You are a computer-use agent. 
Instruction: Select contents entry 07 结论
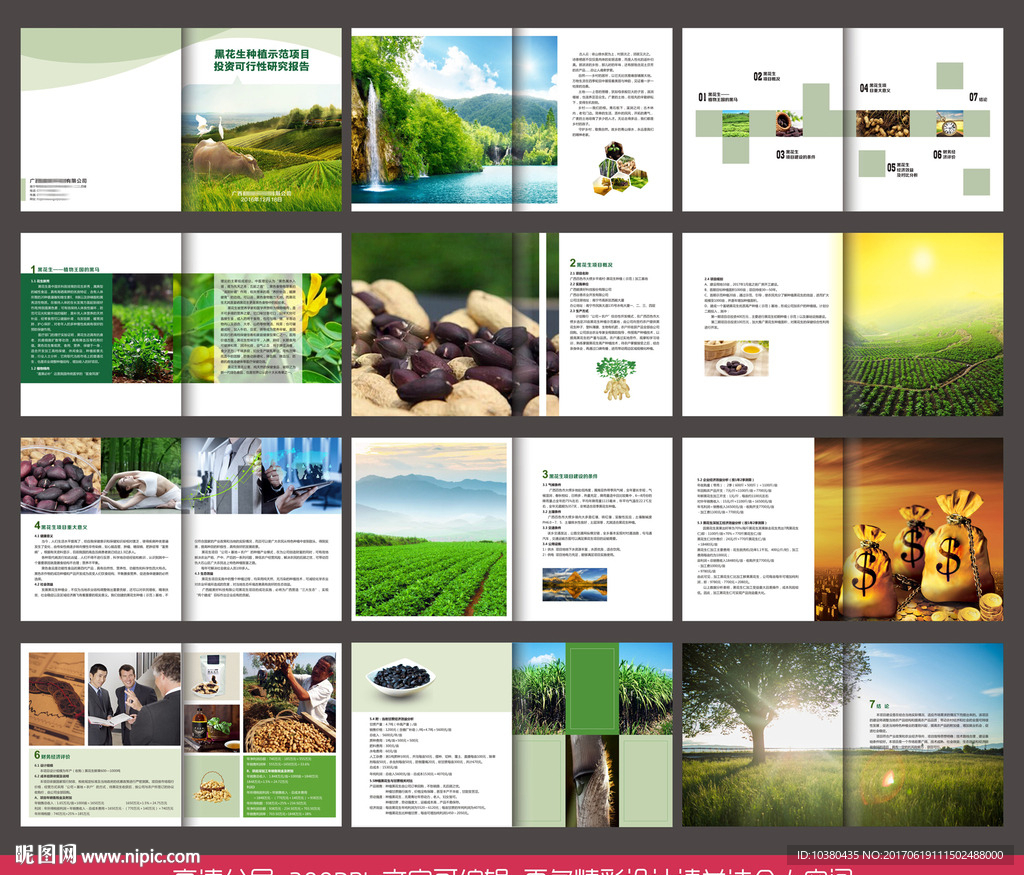(976, 98)
